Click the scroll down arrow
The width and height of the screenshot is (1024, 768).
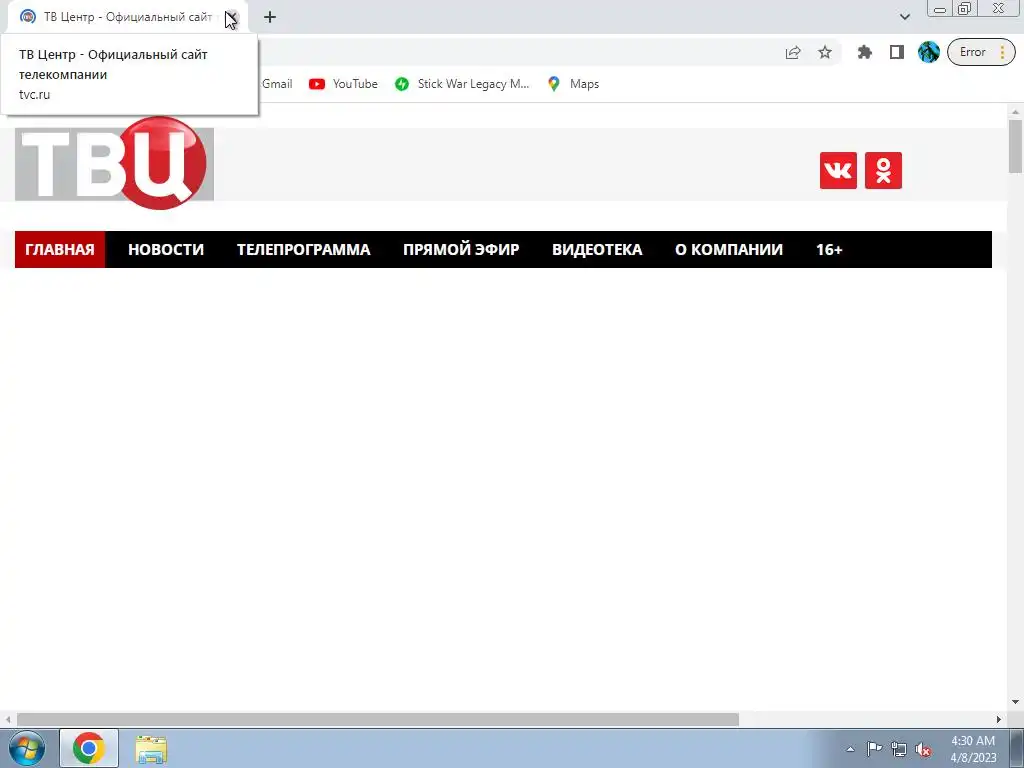click(1015, 702)
